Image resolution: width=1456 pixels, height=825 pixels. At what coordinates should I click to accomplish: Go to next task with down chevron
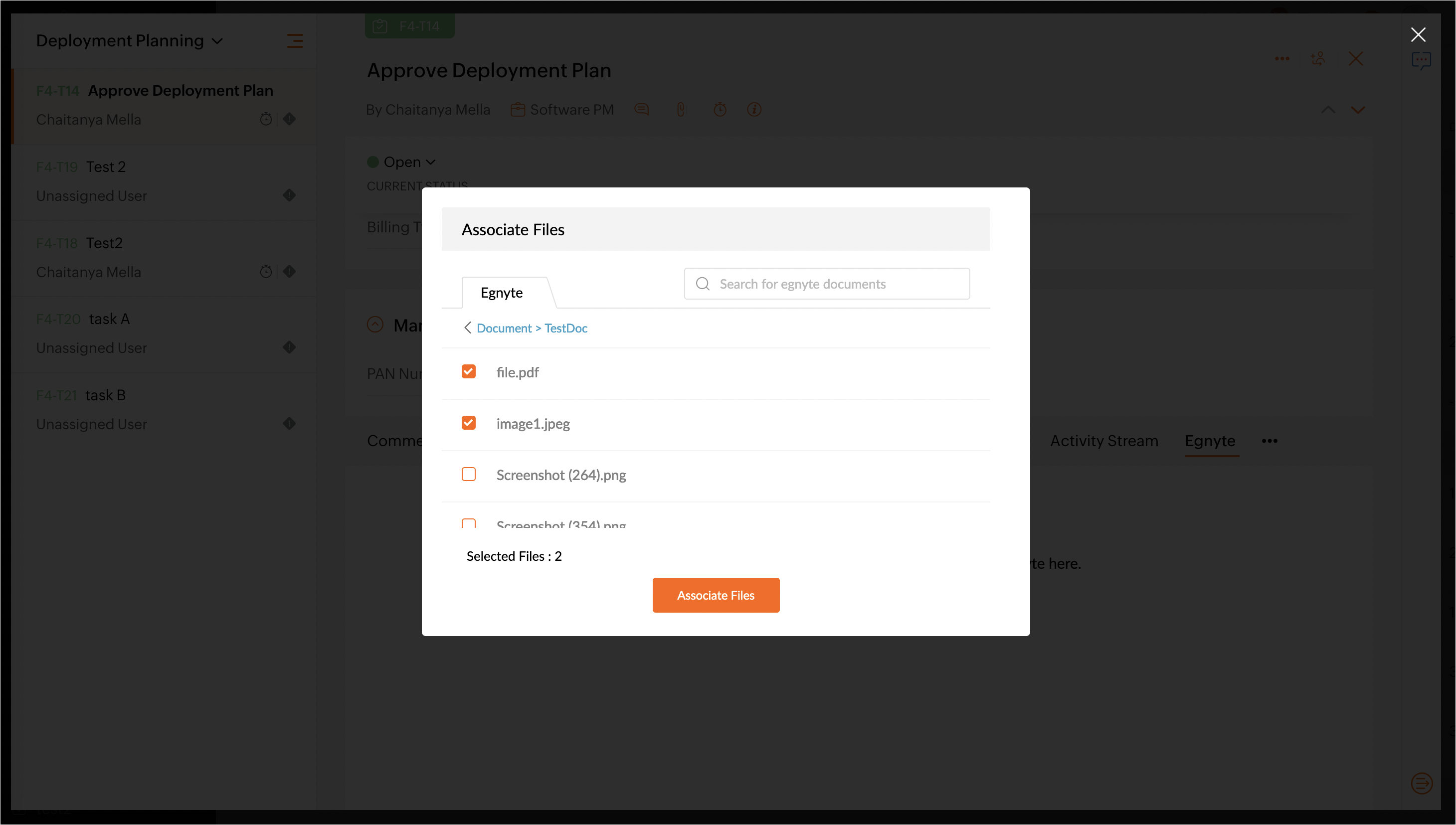point(1358,110)
